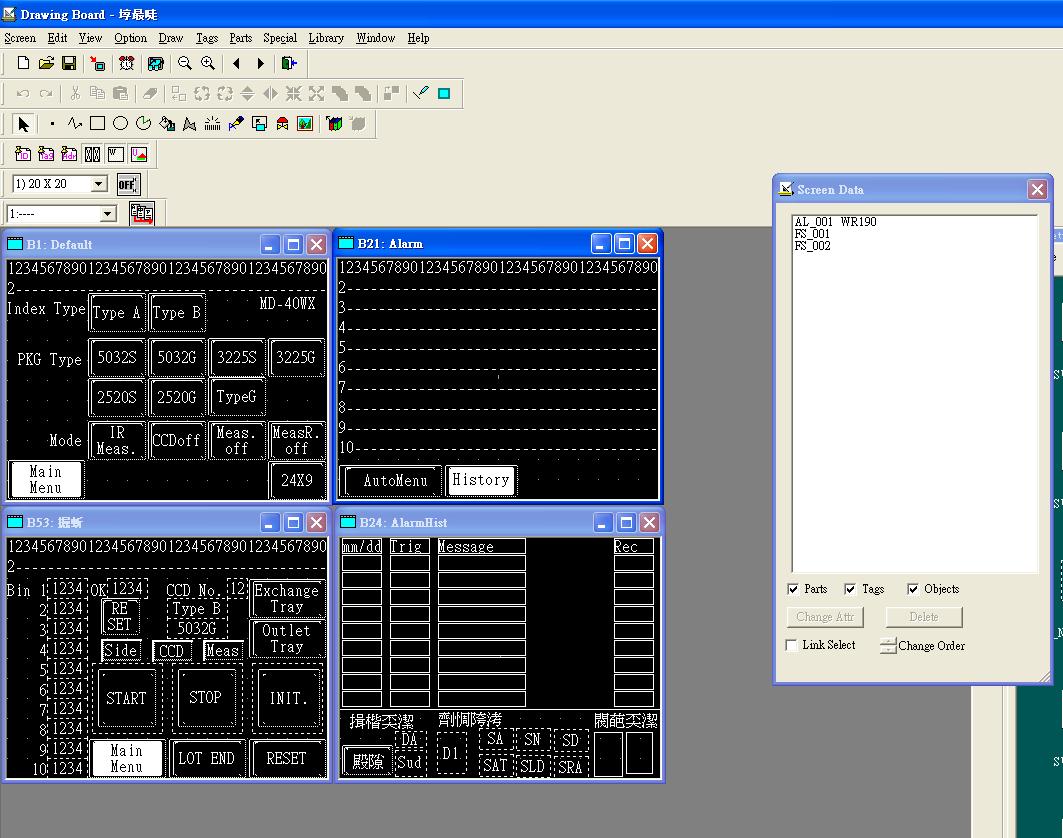
Task: Open the 20 X 20 grid size dropdown
Action: point(98,184)
